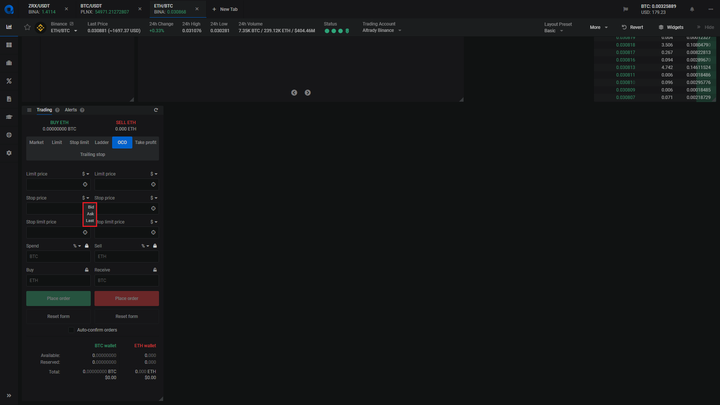Viewport: 720px width, 405px height.
Task: Open the charts icon in left sidebar
Action: click(9, 27)
